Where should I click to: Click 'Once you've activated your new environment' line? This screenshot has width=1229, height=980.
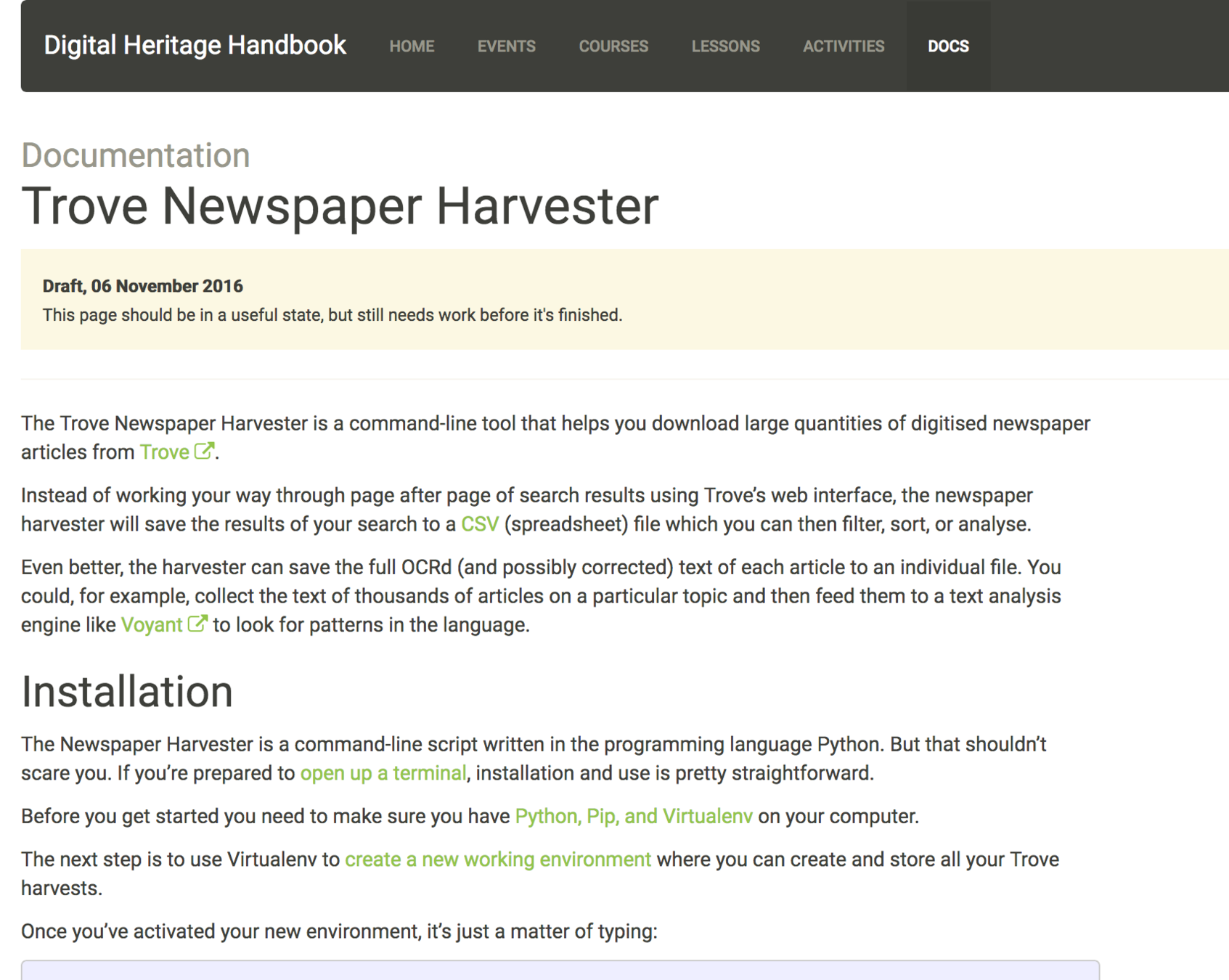(x=339, y=931)
